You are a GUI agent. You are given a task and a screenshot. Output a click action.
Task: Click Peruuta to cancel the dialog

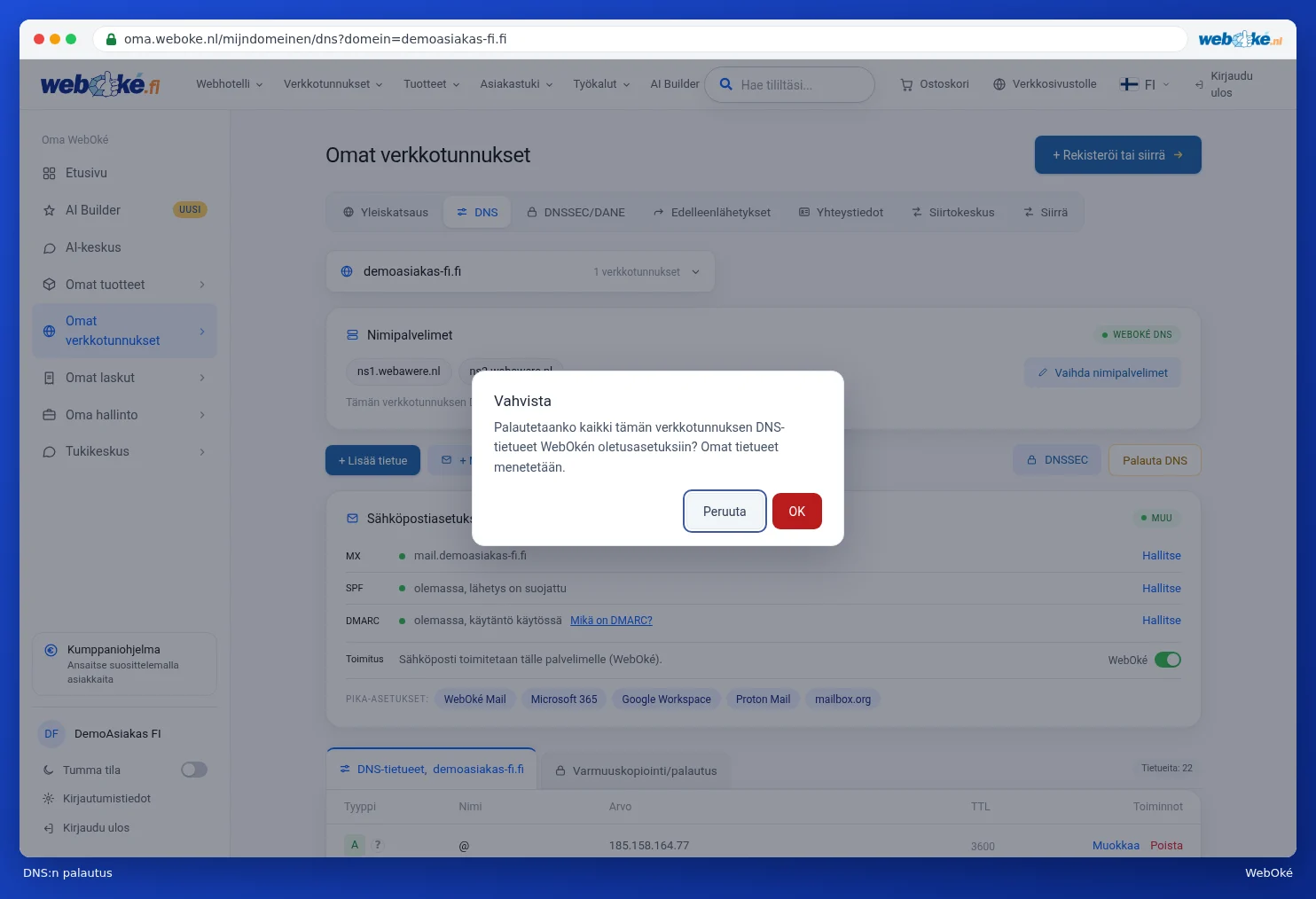click(725, 512)
